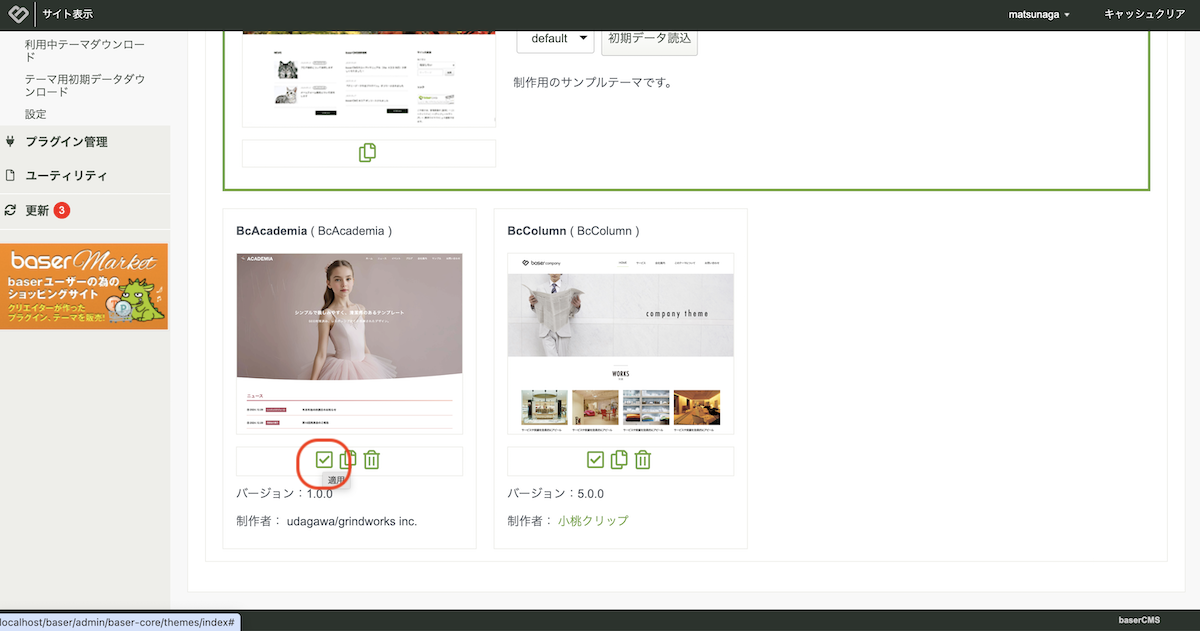Apply the BcColumn theme with checkmark icon
Screen dimensions: 1200x631
pos(595,460)
